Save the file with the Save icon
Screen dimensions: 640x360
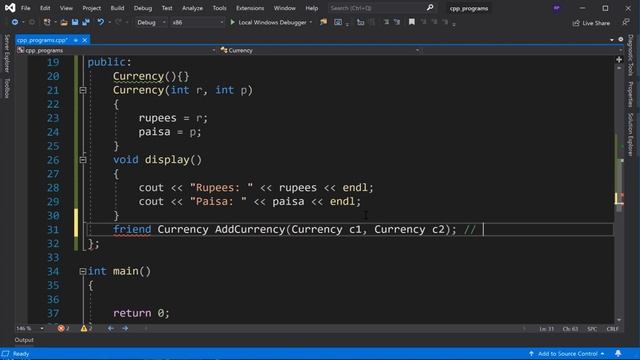click(75, 22)
